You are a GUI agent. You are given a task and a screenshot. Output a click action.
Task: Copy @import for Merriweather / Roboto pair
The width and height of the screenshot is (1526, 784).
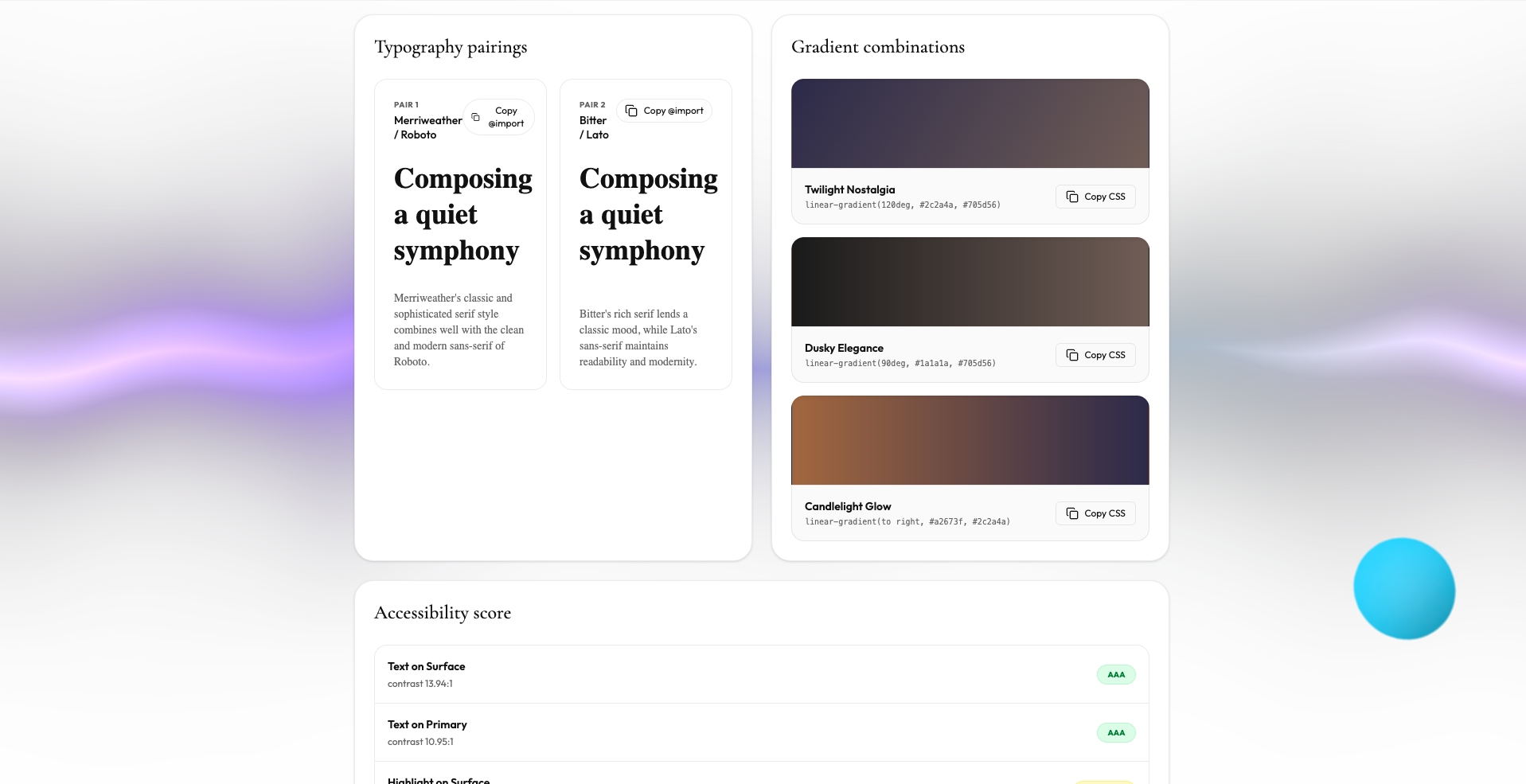coord(498,117)
